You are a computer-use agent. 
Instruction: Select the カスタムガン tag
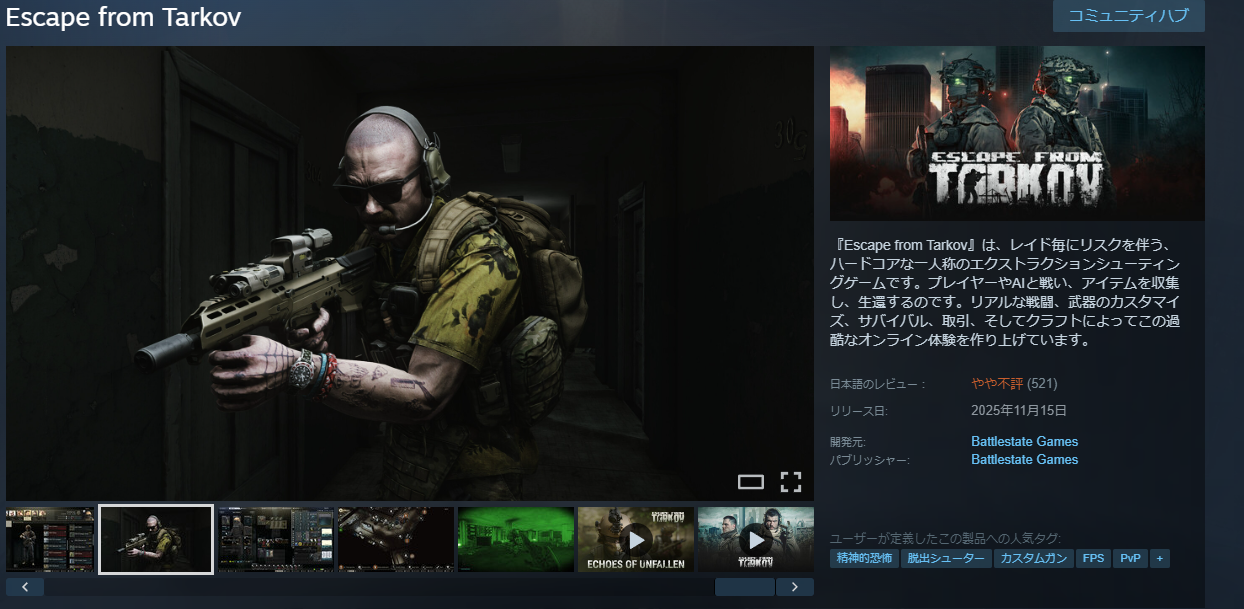[x=1034, y=559]
